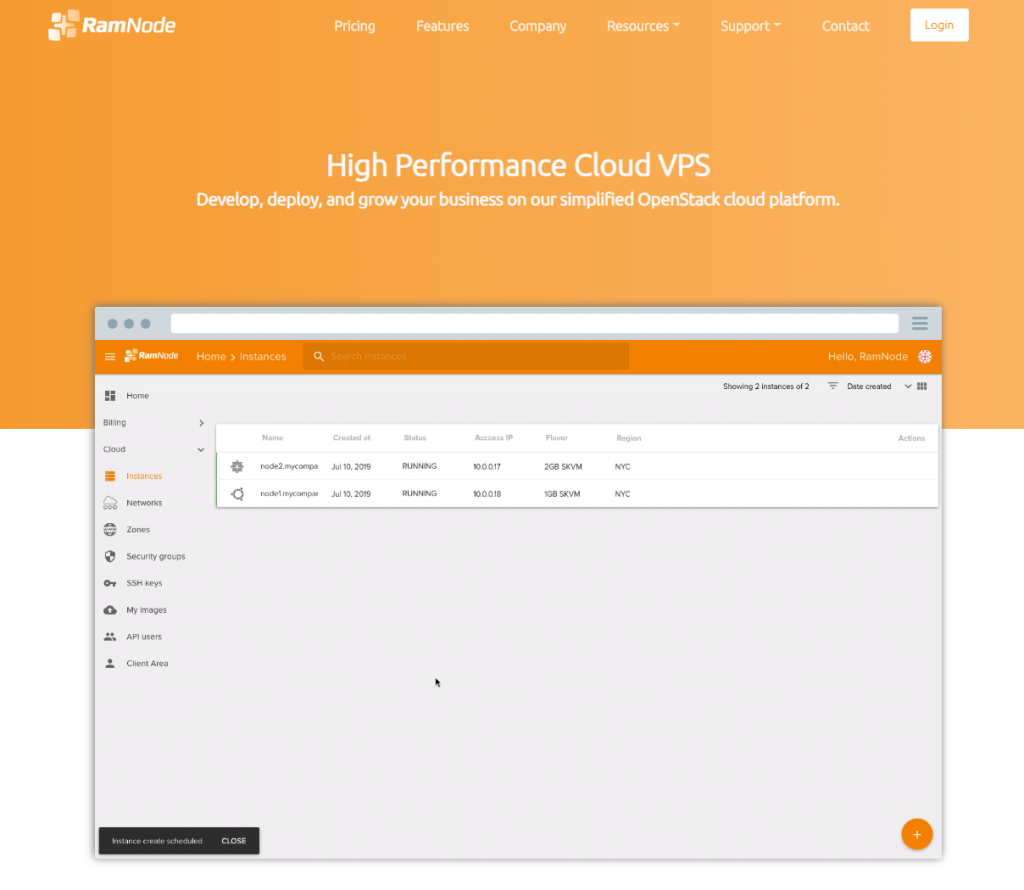Click the Home dashboard grid icon

click(x=110, y=396)
